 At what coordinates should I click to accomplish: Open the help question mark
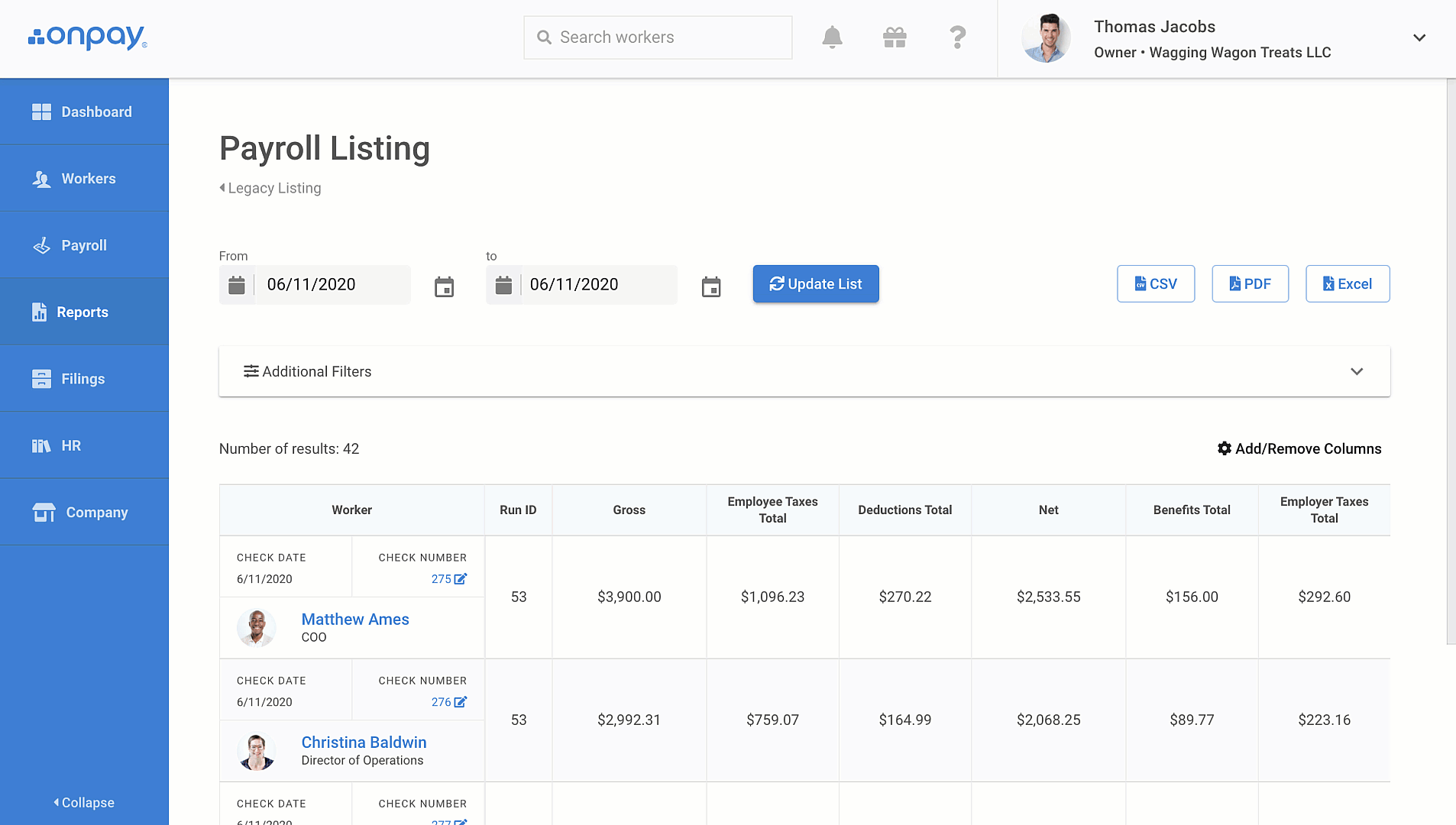(957, 37)
